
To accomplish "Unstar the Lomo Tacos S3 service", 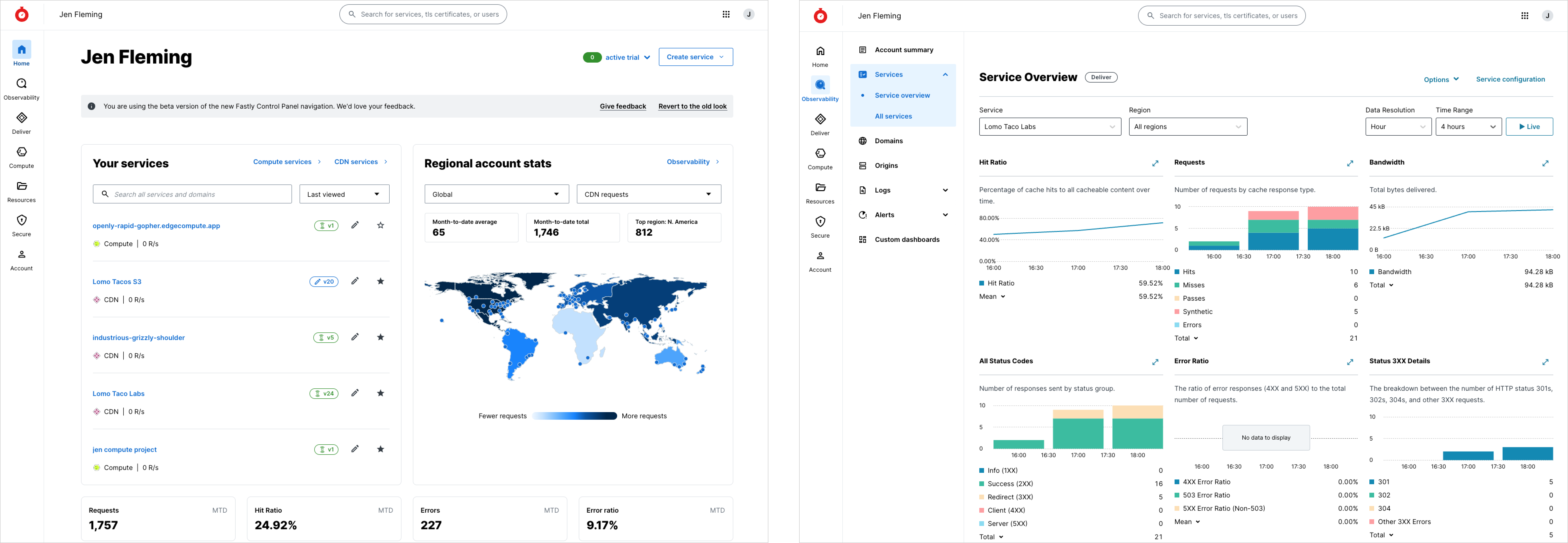I will pos(380,281).
